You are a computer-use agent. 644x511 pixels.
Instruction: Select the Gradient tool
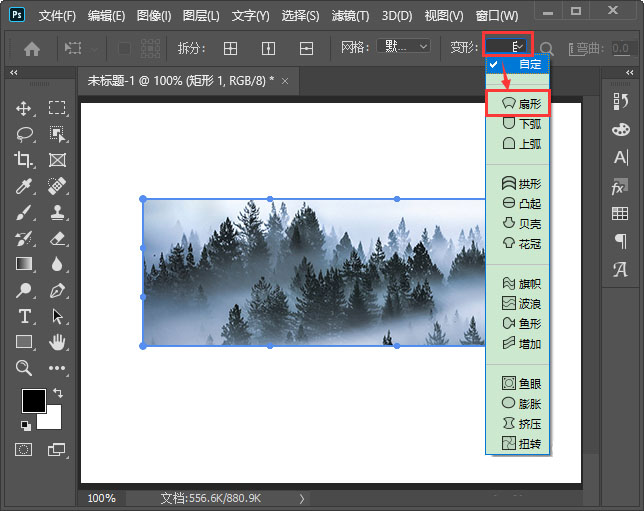(x=24, y=264)
